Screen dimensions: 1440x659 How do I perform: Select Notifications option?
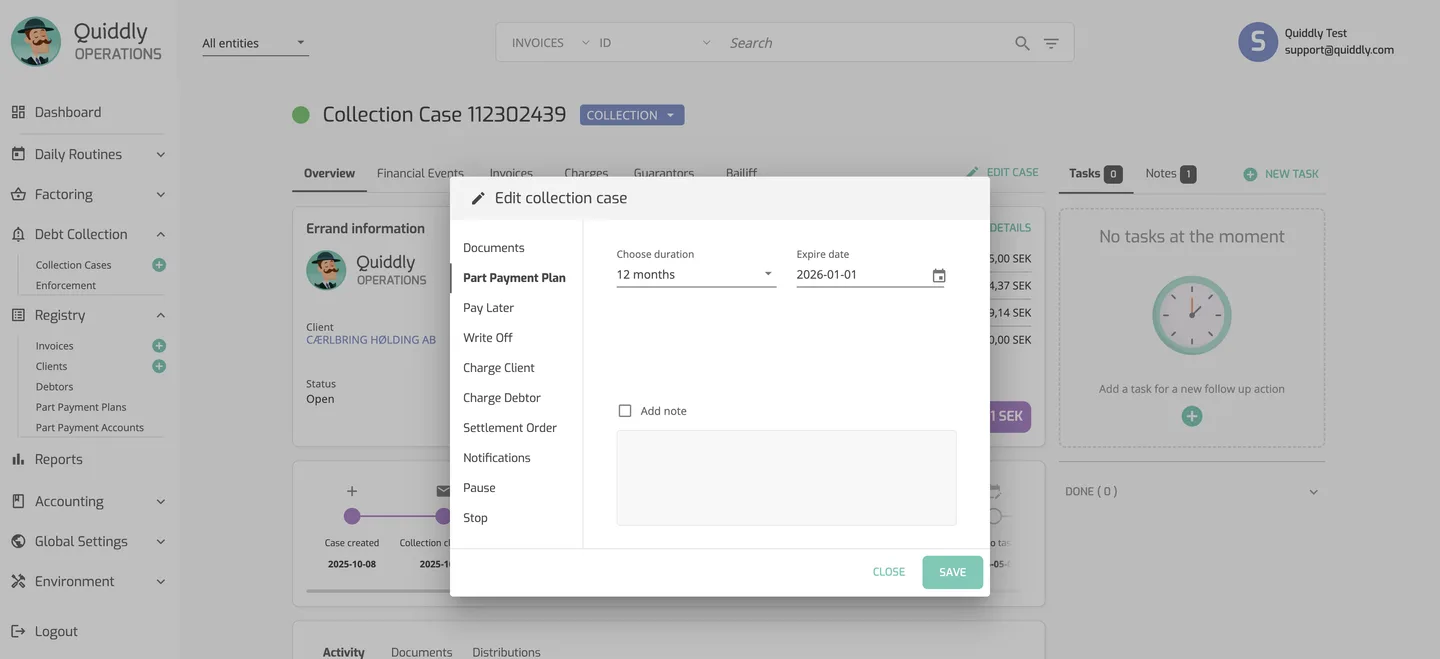point(497,458)
